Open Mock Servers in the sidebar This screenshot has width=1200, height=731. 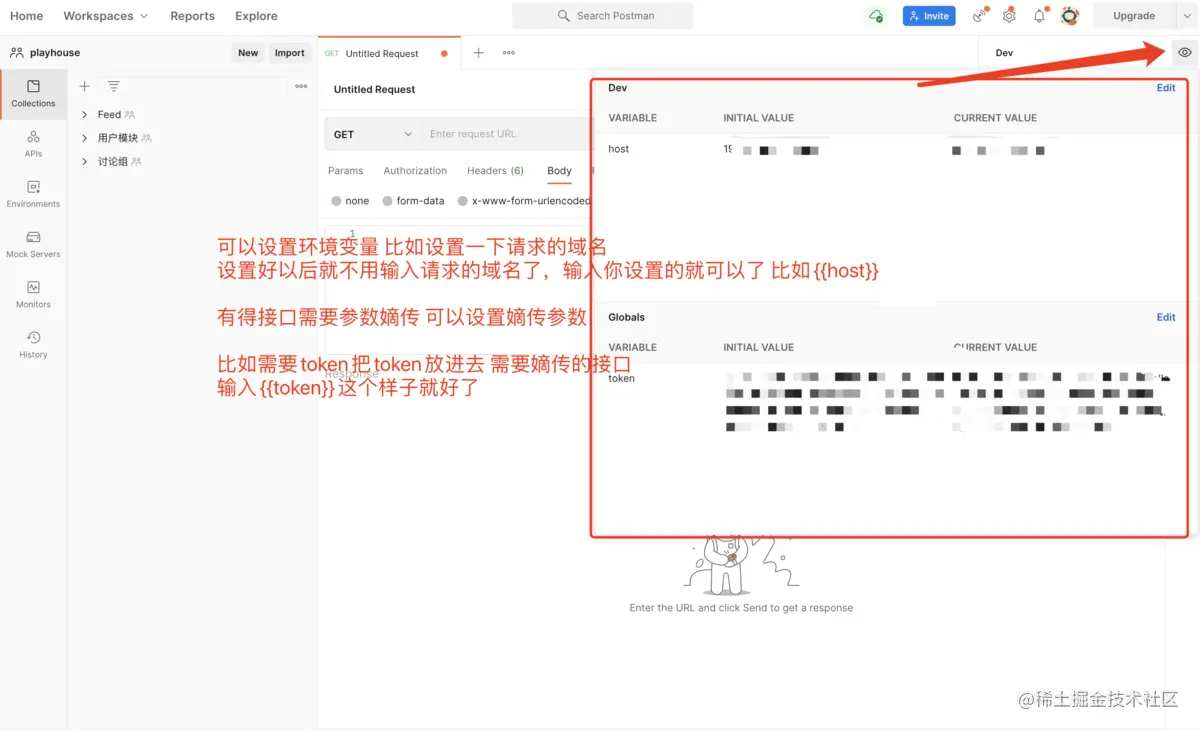[x=33, y=244]
